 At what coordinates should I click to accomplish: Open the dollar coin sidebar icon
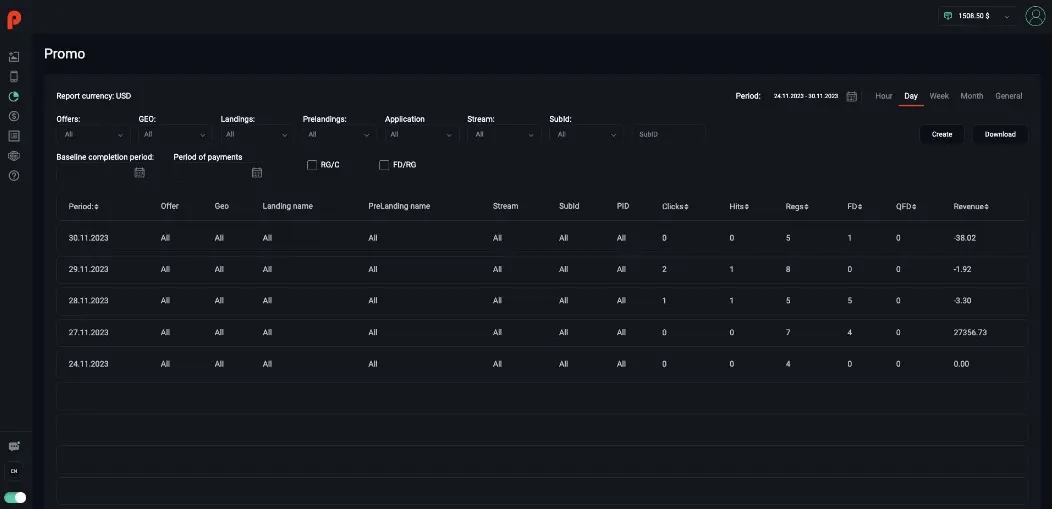[x=14, y=116]
